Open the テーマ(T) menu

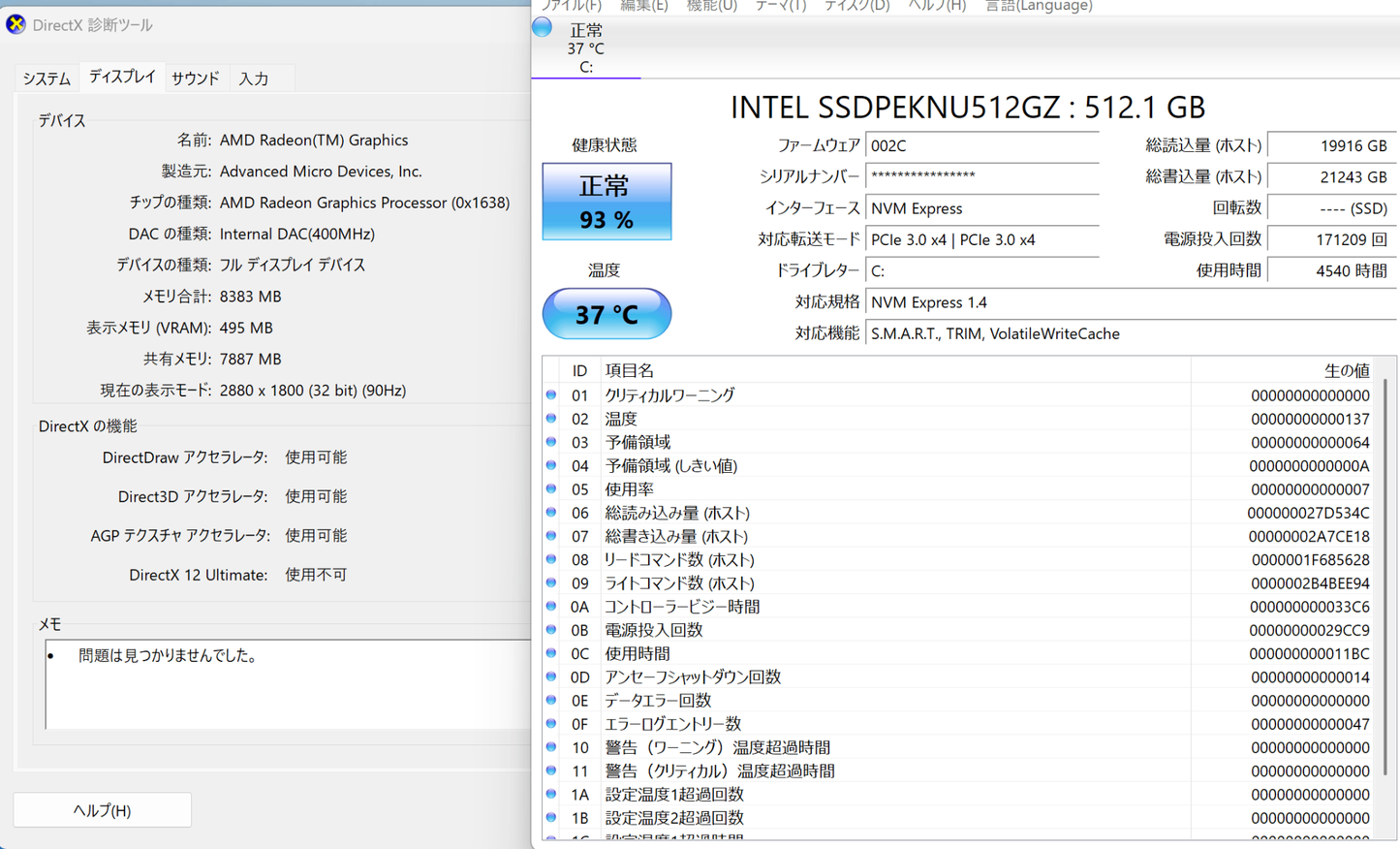[x=781, y=6]
